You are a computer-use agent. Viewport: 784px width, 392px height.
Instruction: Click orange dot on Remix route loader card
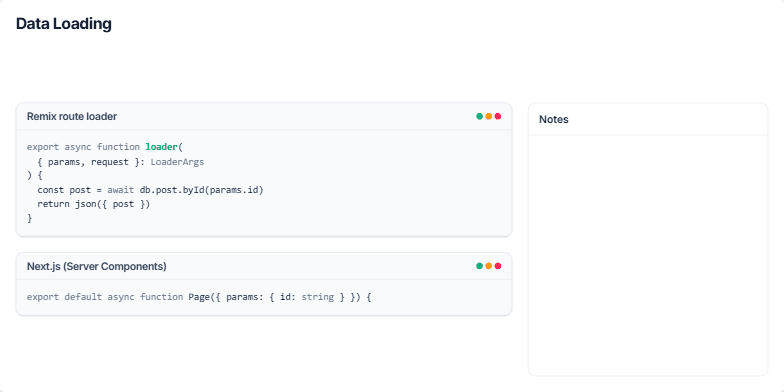coord(488,116)
